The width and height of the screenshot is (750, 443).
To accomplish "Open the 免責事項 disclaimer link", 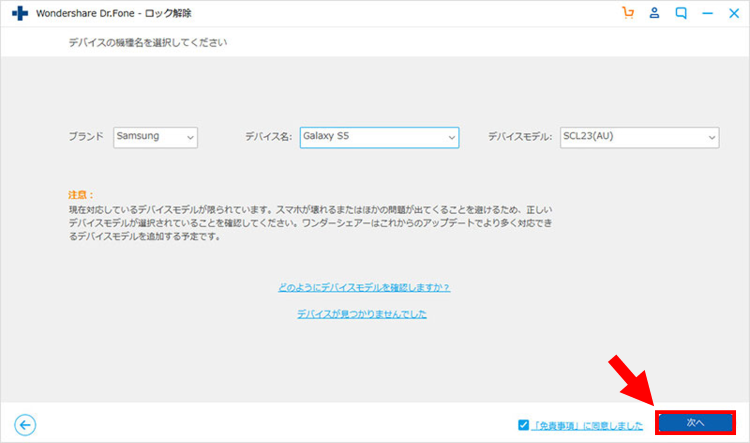I will [x=588, y=425].
